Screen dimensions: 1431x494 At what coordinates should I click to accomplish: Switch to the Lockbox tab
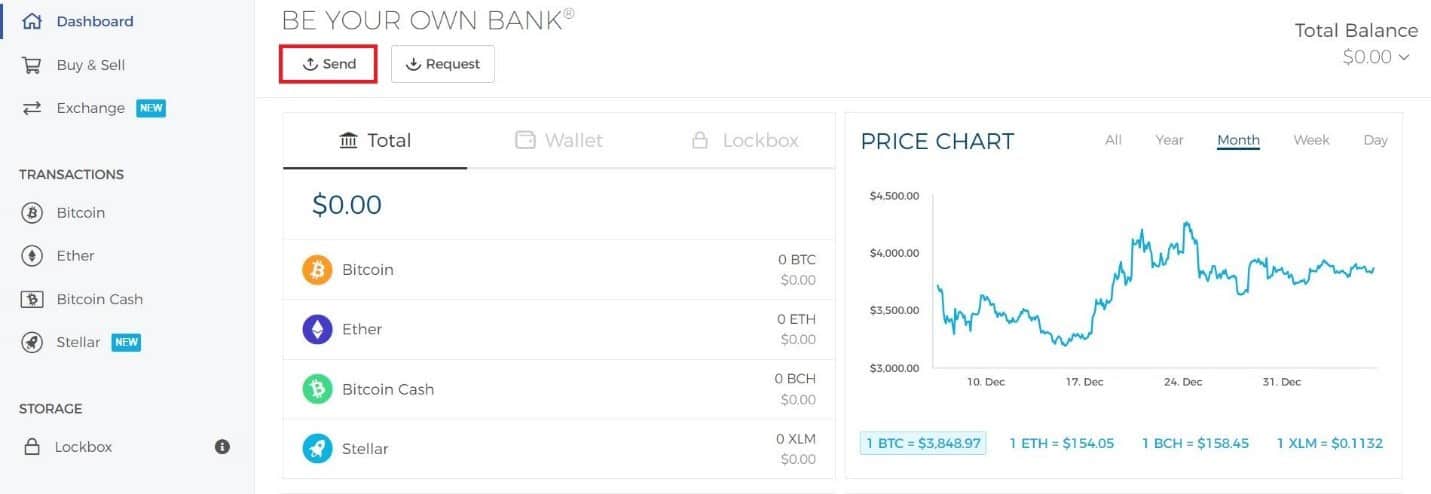(x=745, y=140)
